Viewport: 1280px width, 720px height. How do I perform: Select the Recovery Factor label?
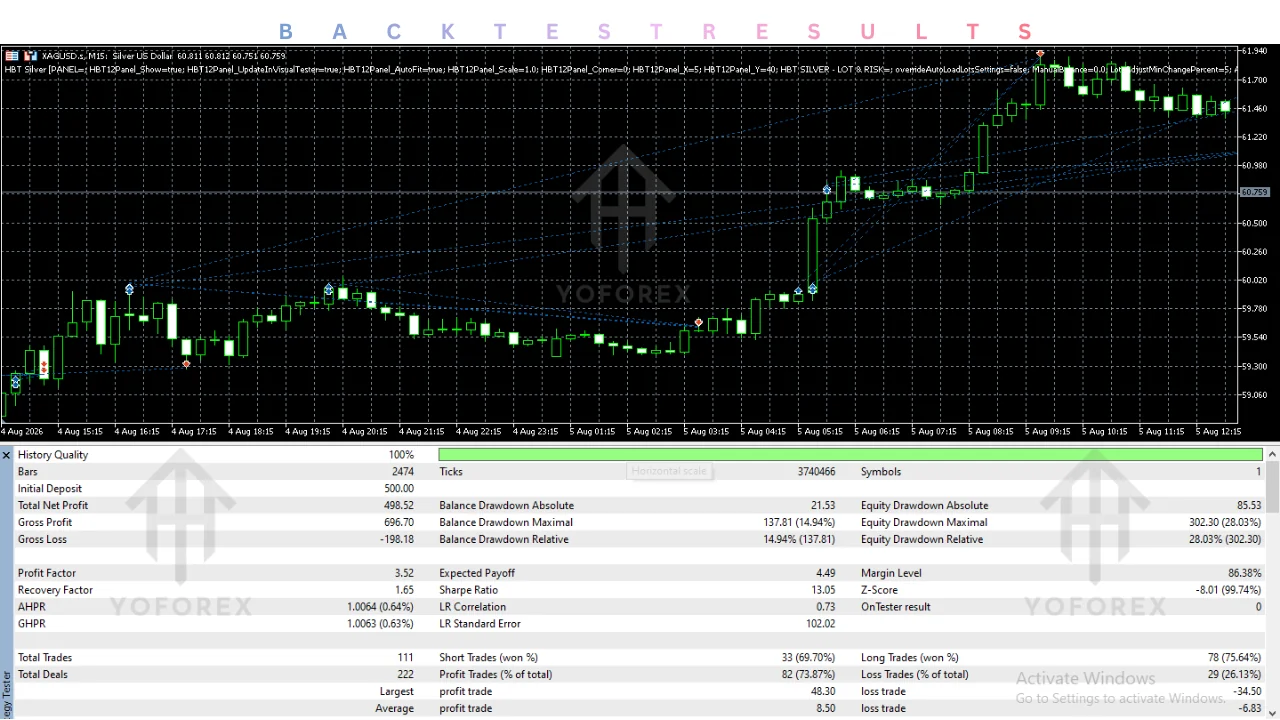55,591
